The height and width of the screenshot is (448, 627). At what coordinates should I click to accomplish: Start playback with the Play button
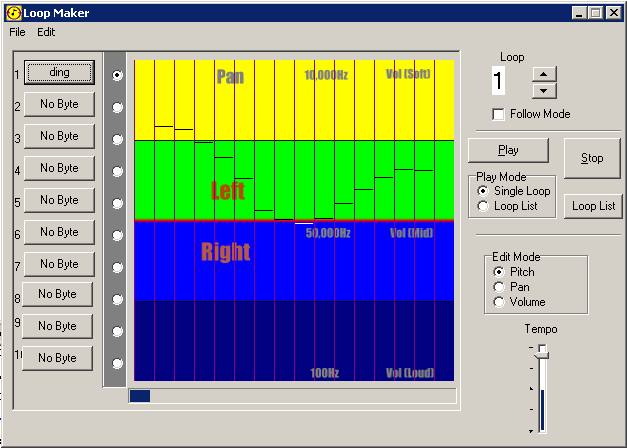508,150
